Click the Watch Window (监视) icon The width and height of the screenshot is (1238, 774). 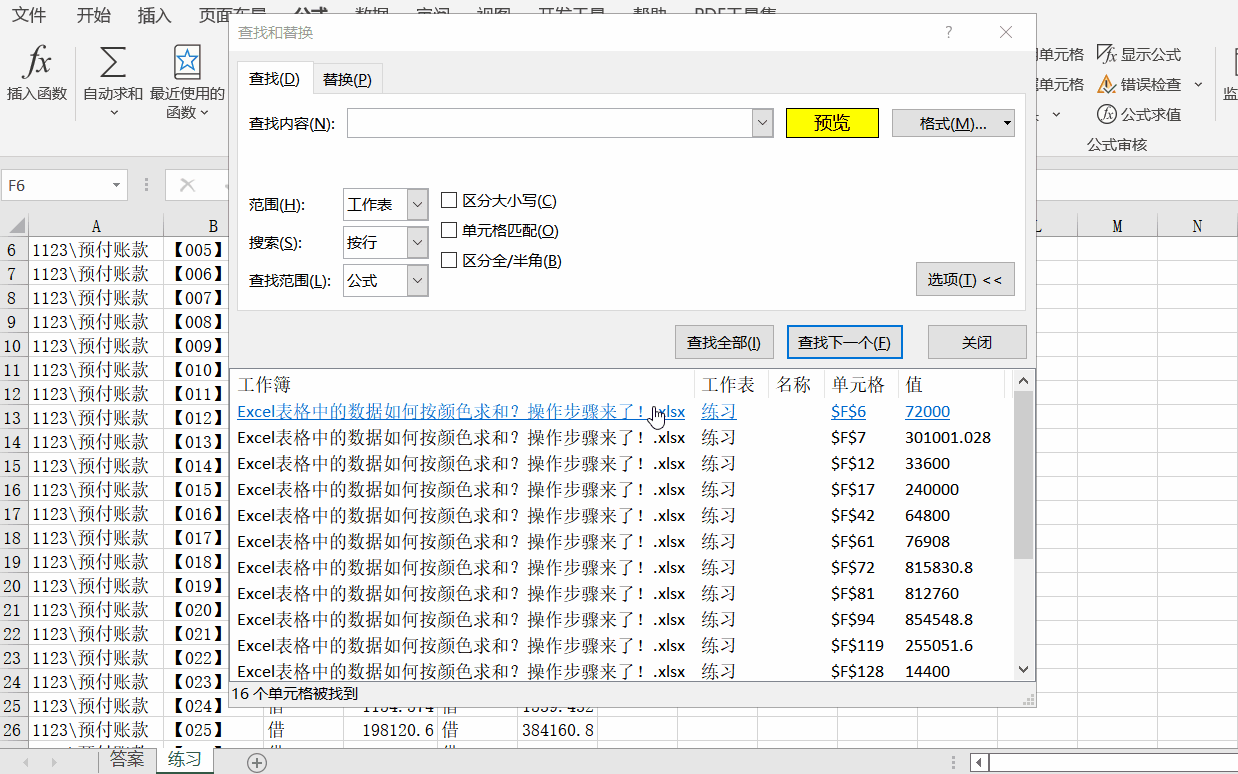coord(1230,80)
